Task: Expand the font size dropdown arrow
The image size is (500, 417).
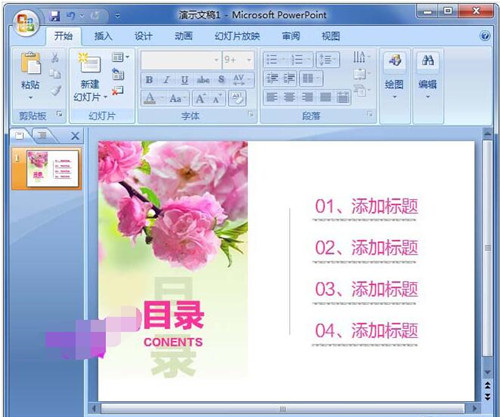Action: 249,60
